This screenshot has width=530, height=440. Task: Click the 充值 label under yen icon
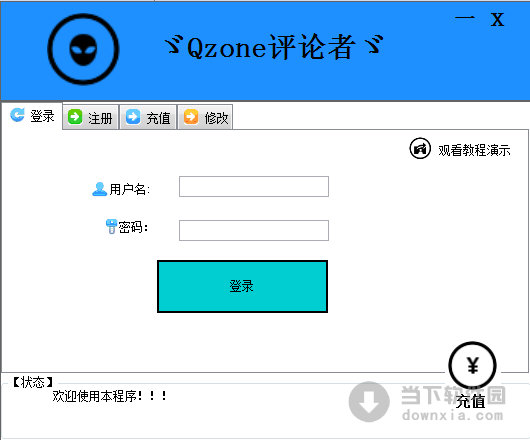471,401
